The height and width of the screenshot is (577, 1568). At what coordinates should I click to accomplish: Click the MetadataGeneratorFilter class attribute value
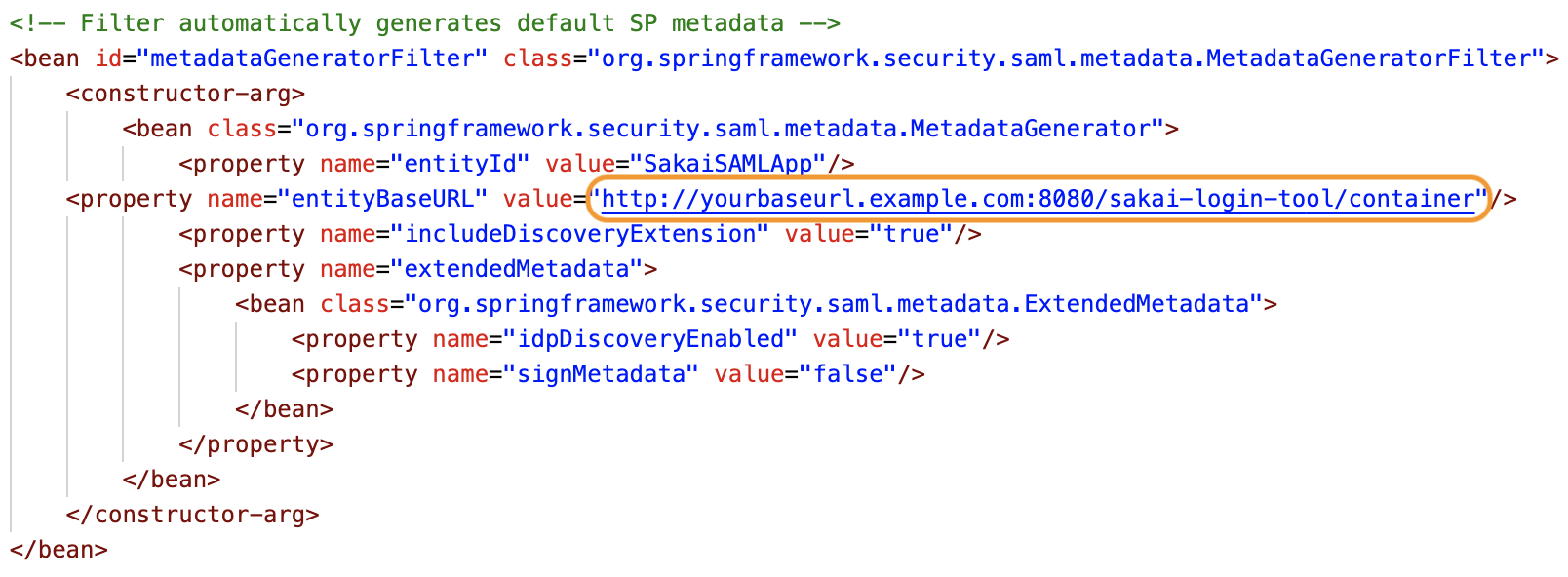pos(1066,58)
